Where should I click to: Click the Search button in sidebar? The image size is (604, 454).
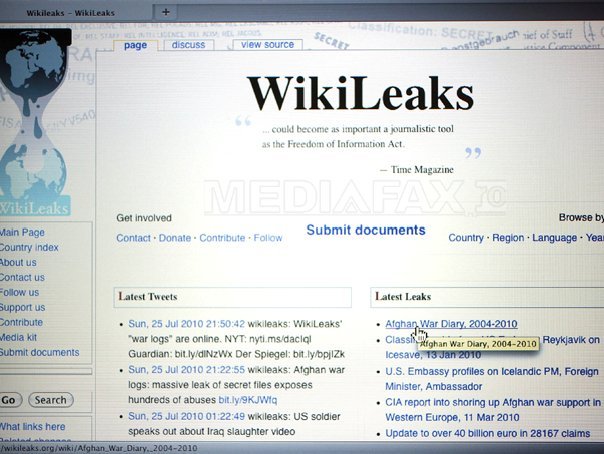pyautogui.click(x=50, y=400)
